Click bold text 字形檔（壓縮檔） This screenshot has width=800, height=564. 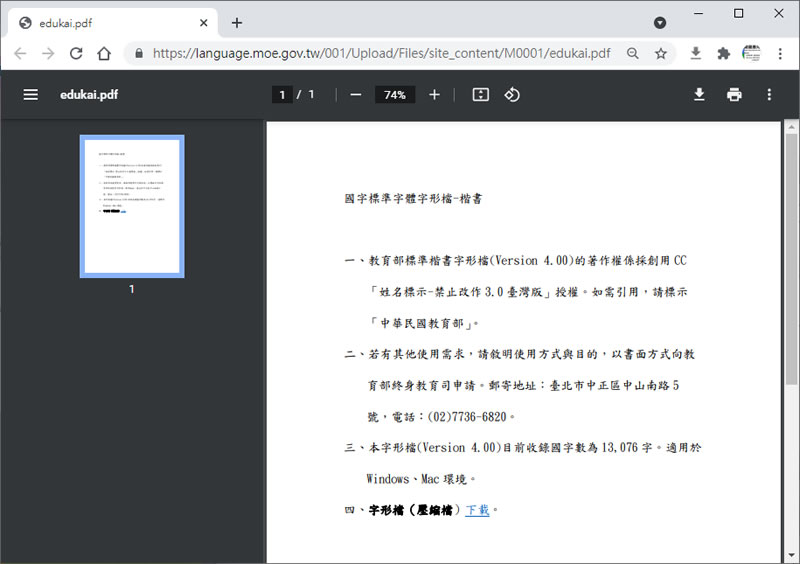tap(415, 510)
